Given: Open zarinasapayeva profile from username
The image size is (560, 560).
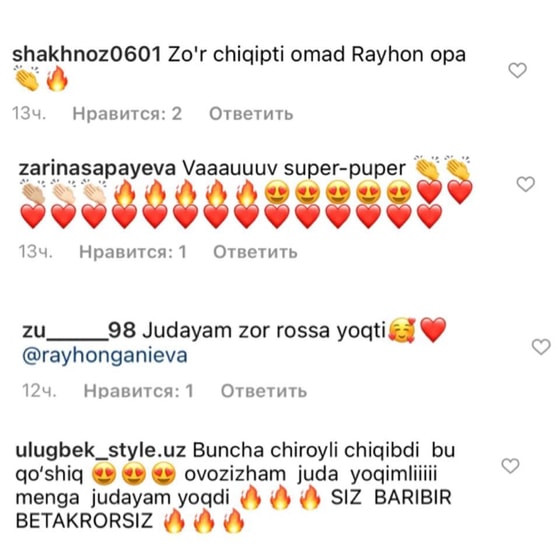Looking at the screenshot, I should 97,169.
